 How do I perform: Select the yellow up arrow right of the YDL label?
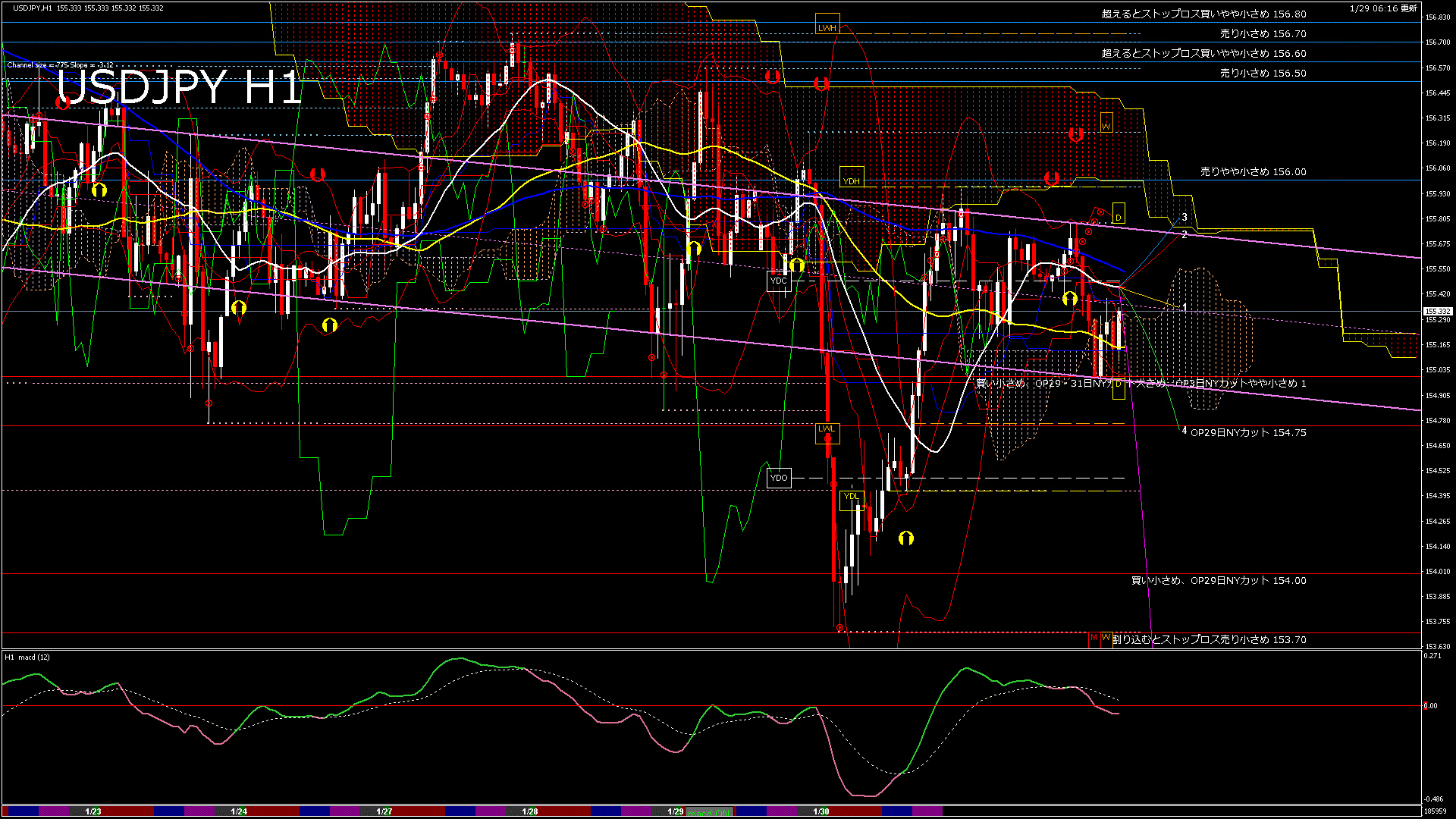905,538
